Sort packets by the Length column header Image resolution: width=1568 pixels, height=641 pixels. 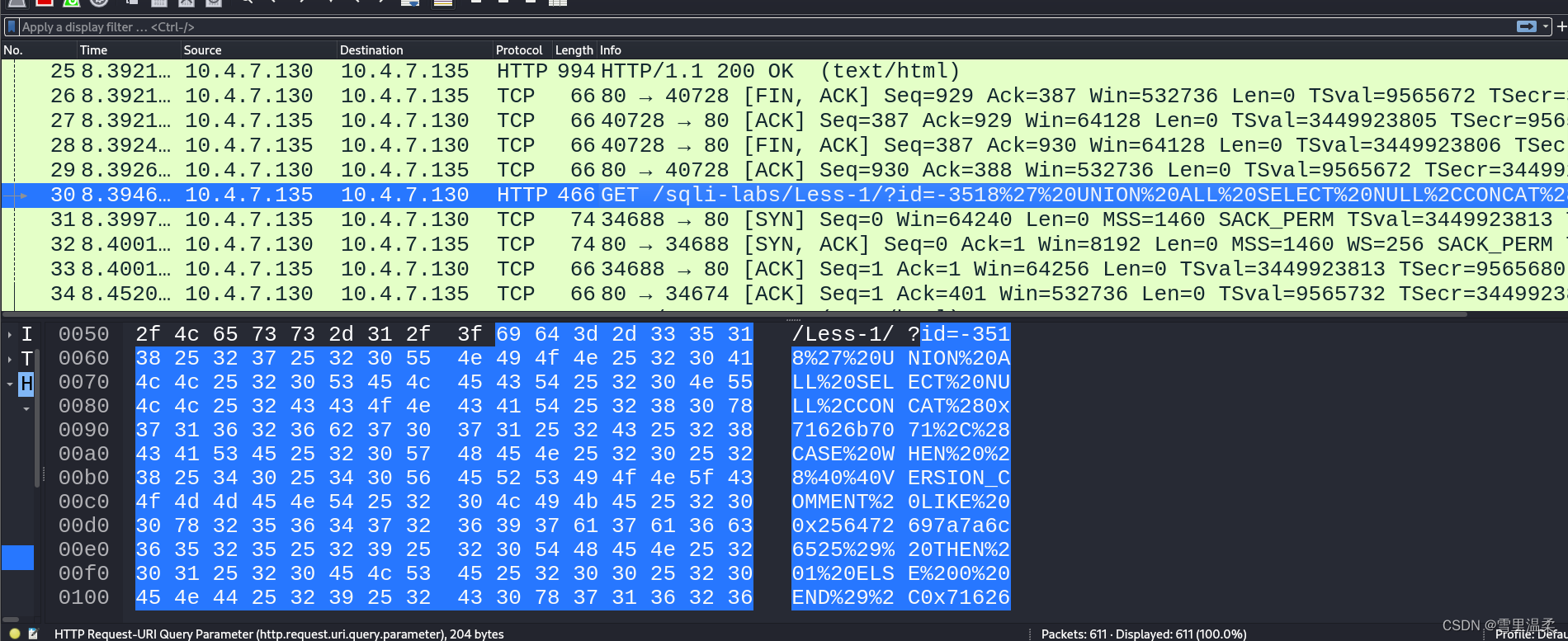click(x=574, y=50)
